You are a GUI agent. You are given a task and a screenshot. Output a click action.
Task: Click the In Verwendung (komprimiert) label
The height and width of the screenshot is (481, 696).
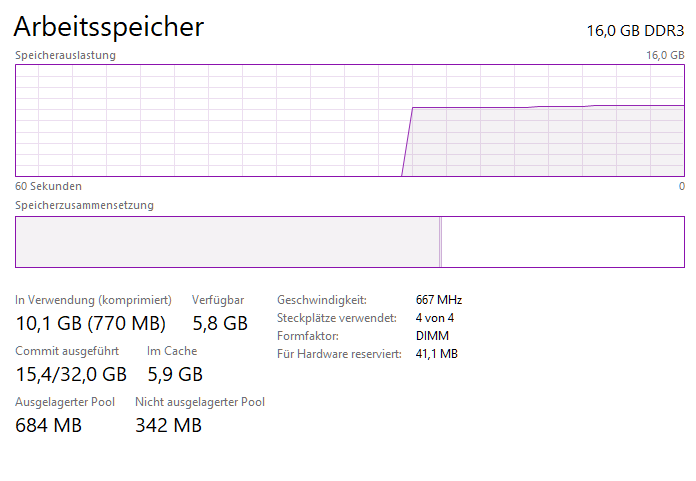click(93, 300)
